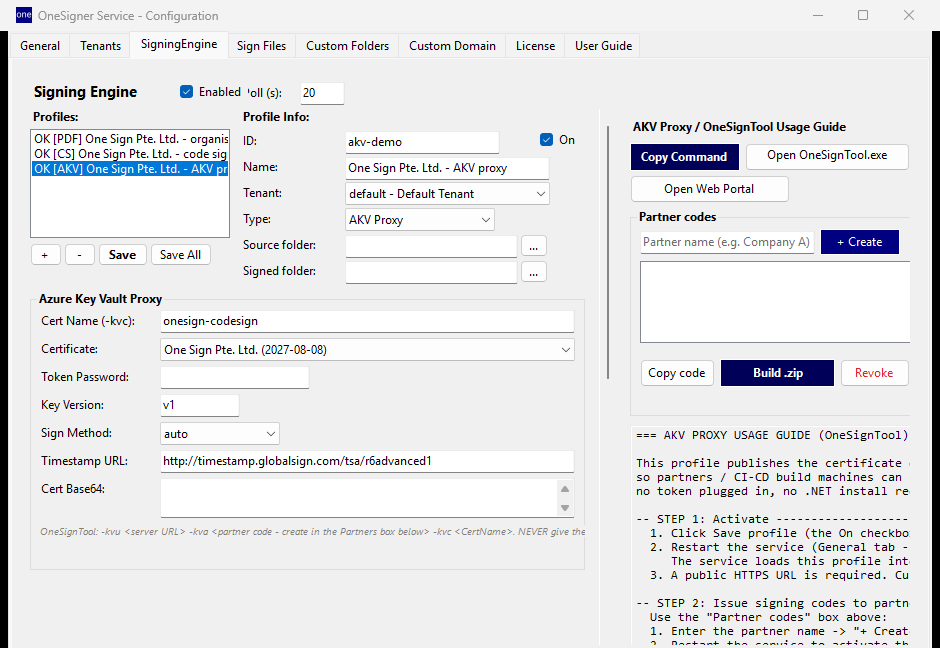The image size is (940, 648).
Task: Browse for Signed folder with ellipsis button
Action: tap(534, 273)
